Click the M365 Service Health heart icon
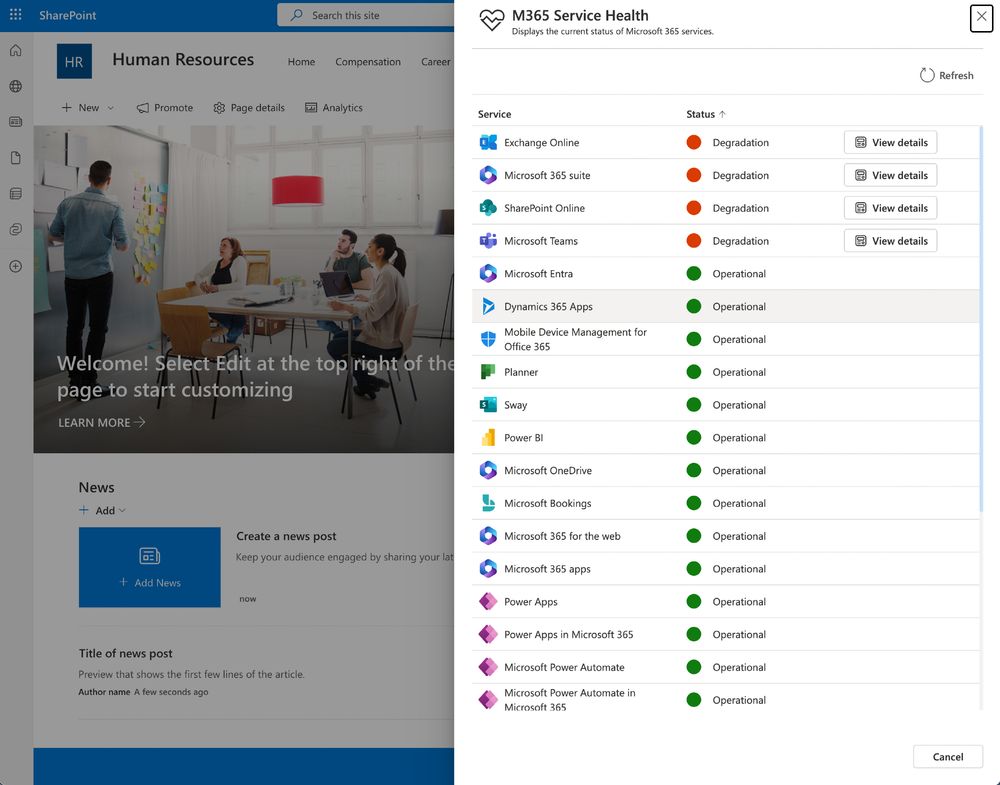Image resolution: width=1000 pixels, height=785 pixels. tap(492, 20)
